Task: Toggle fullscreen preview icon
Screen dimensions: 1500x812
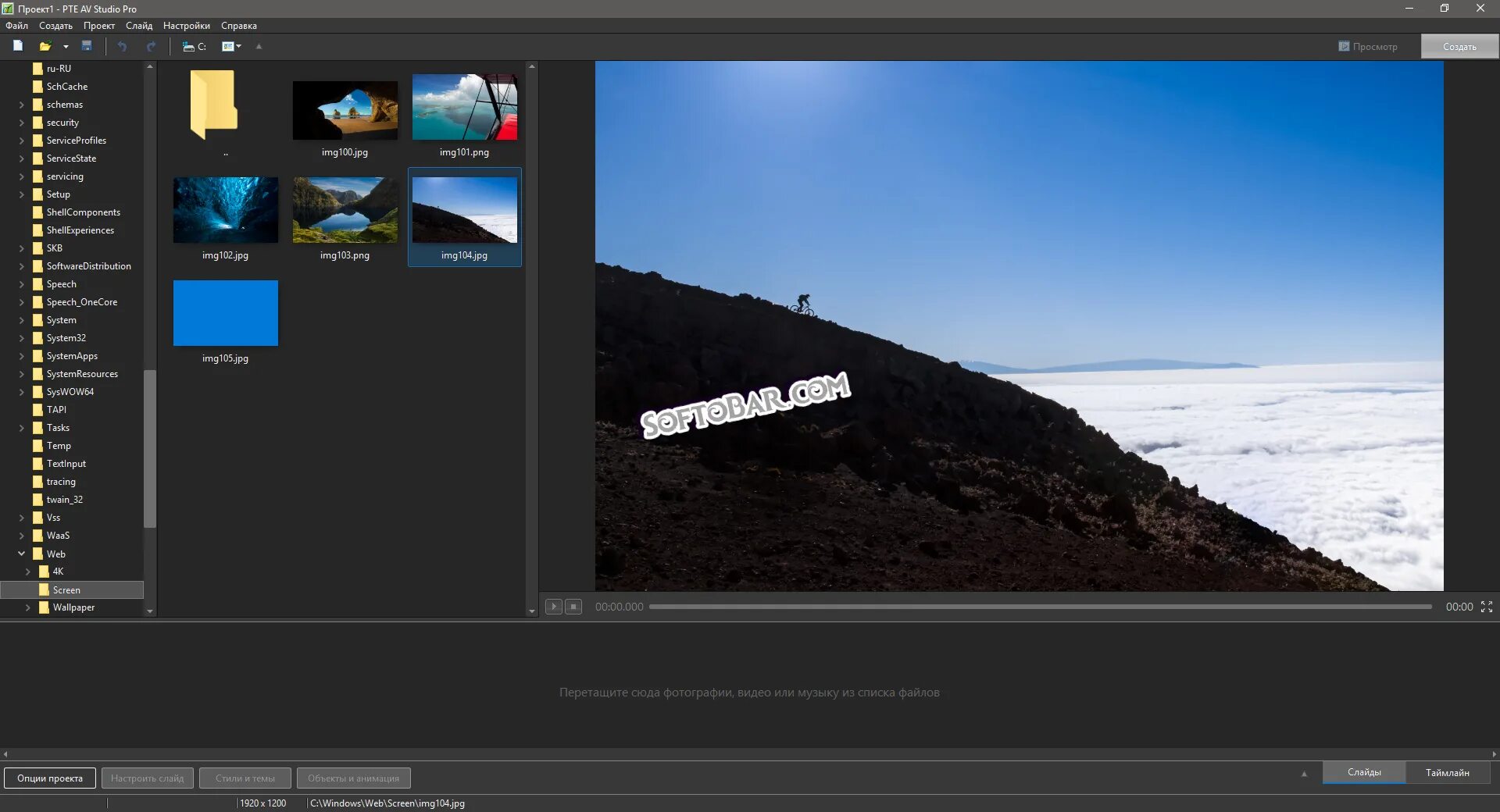Action: (x=1487, y=607)
